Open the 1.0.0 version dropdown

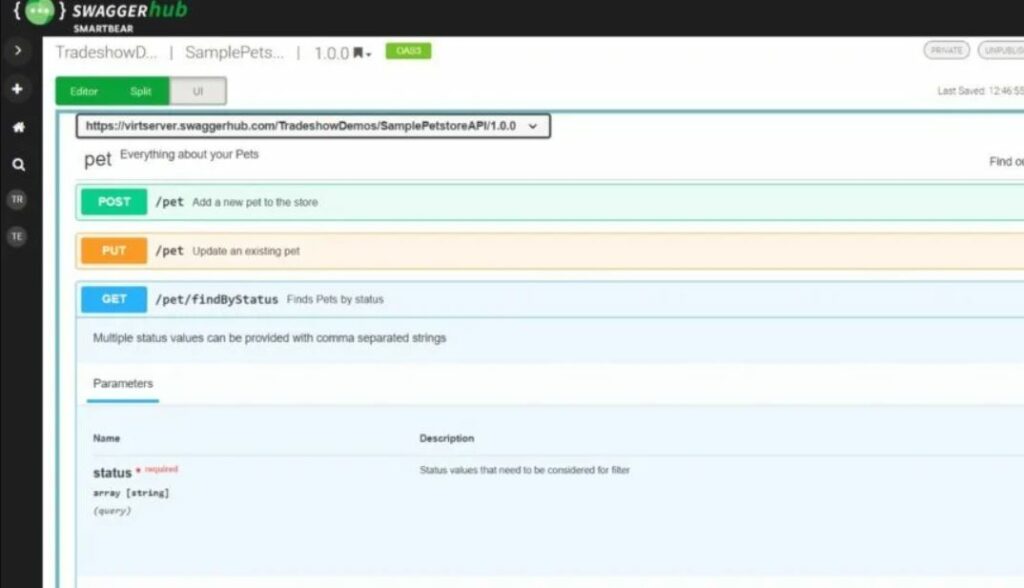pyautogui.click(x=342, y=53)
